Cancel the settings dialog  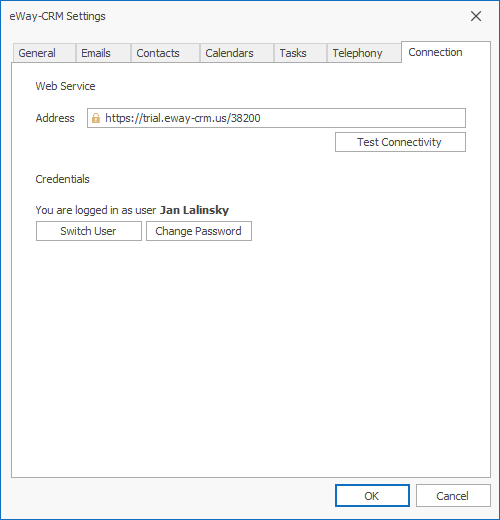(453, 496)
